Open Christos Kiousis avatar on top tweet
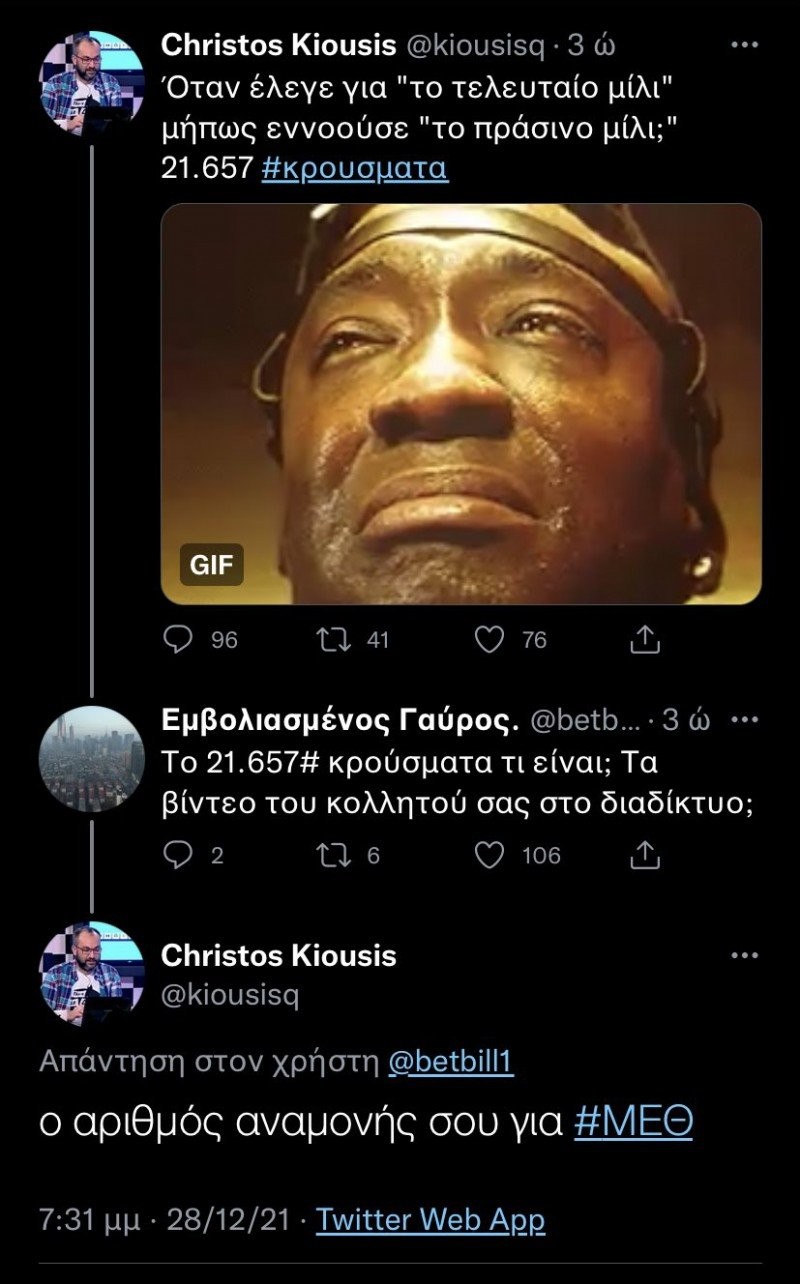This screenshot has width=800, height=1284. [92, 78]
